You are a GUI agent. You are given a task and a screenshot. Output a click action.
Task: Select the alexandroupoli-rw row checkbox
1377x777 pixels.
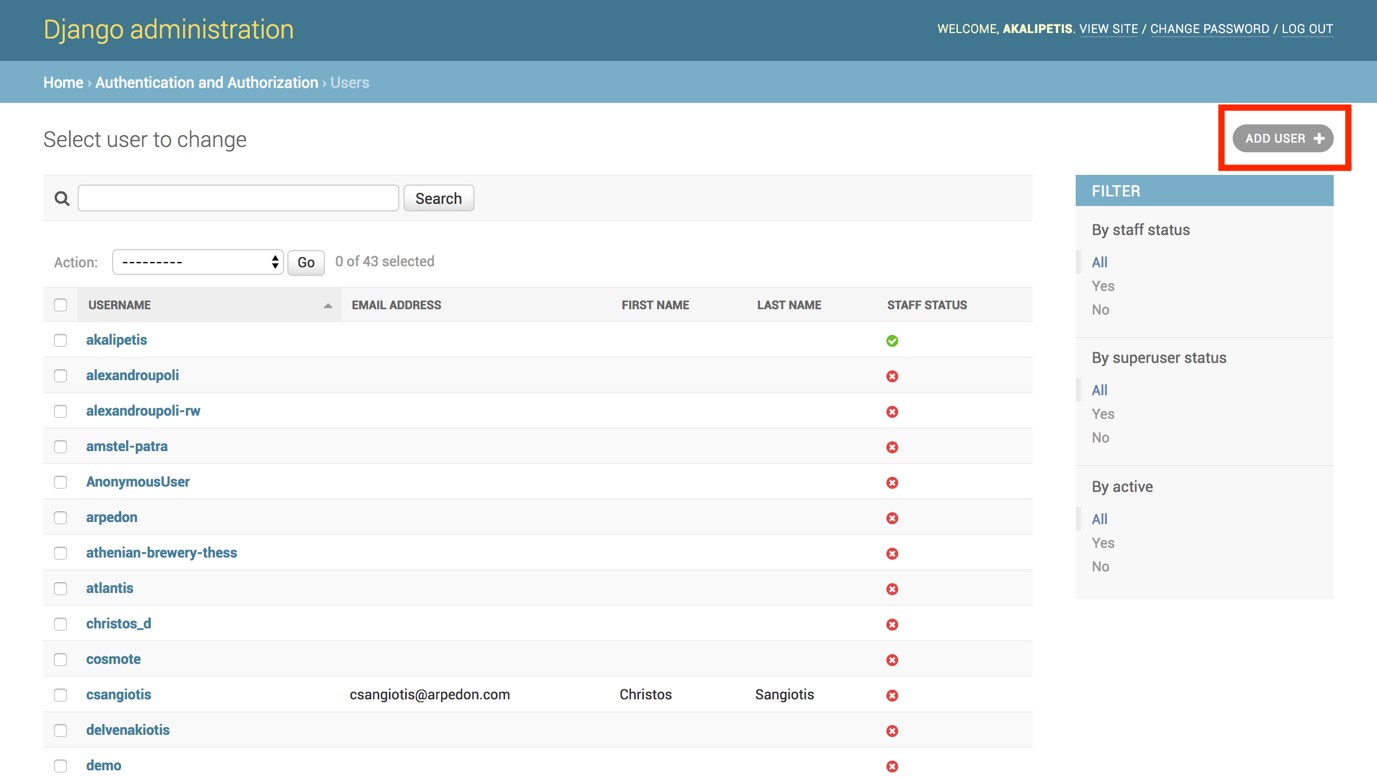[x=61, y=411]
